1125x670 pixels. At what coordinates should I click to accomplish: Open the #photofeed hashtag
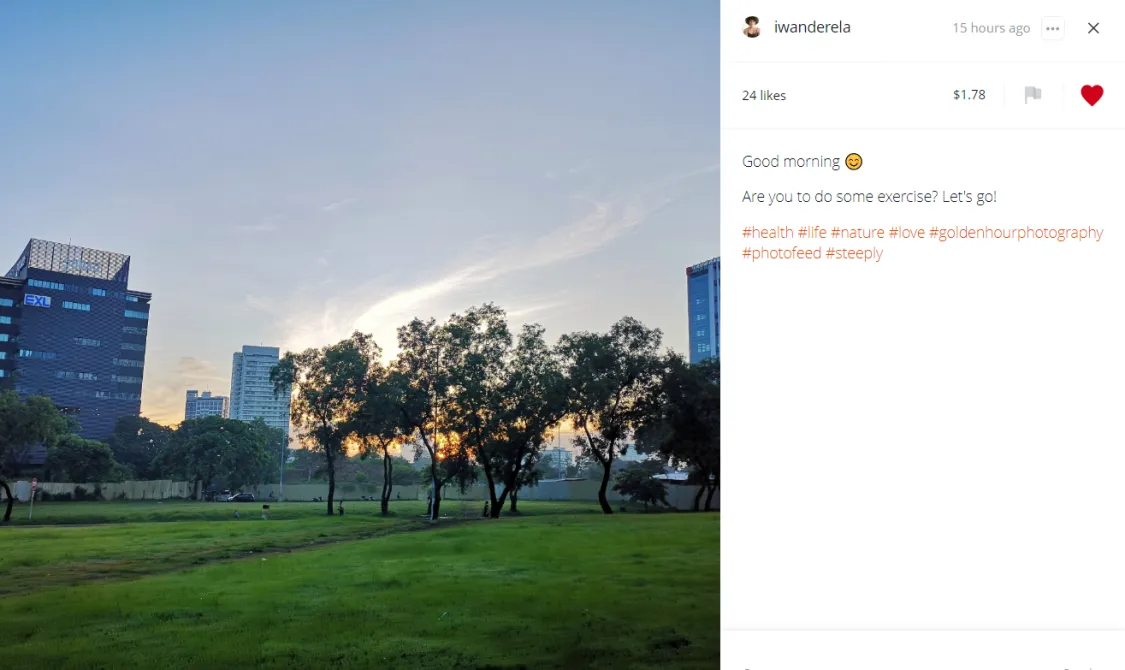tap(781, 253)
